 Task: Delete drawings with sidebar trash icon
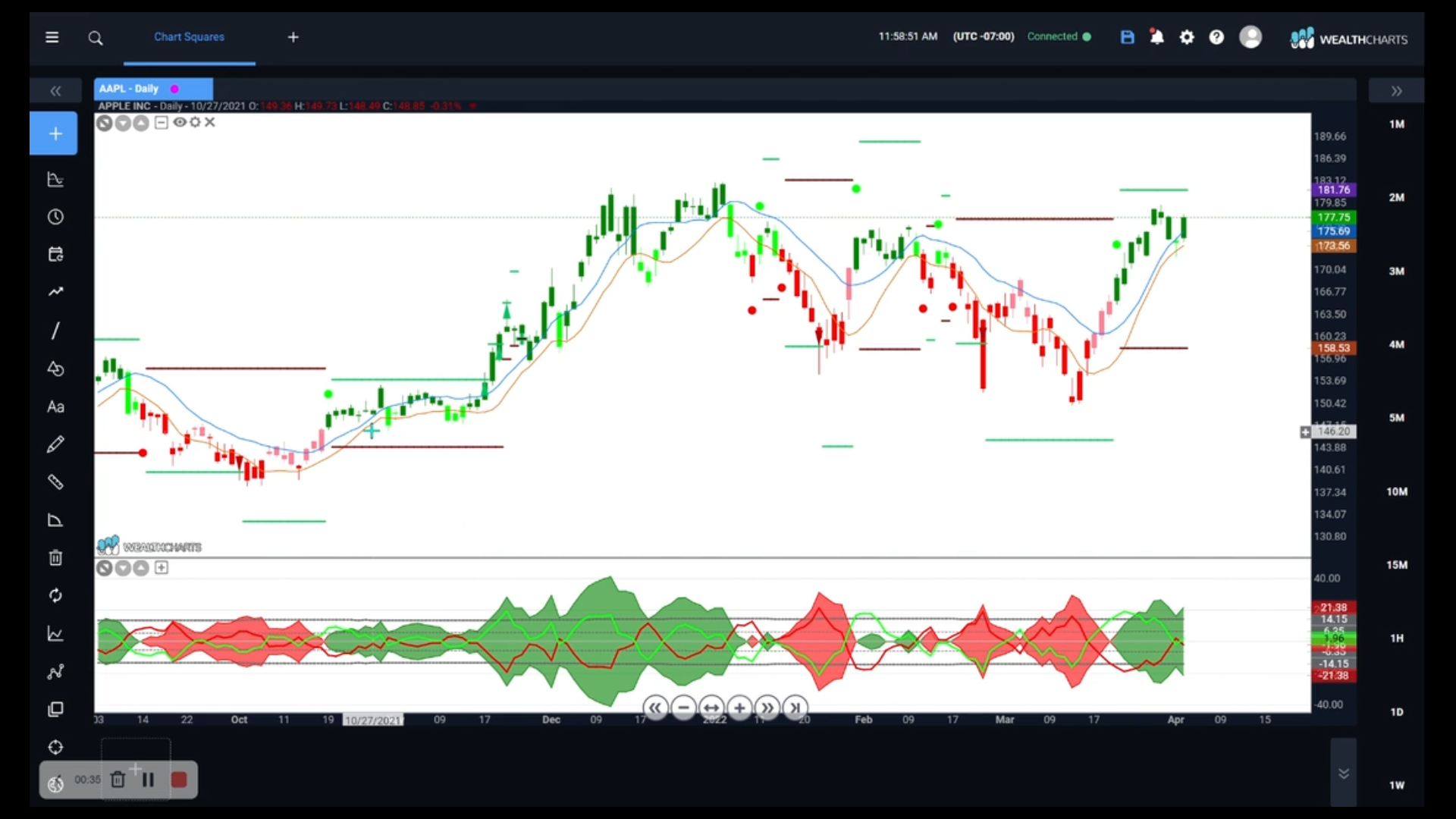click(x=55, y=558)
